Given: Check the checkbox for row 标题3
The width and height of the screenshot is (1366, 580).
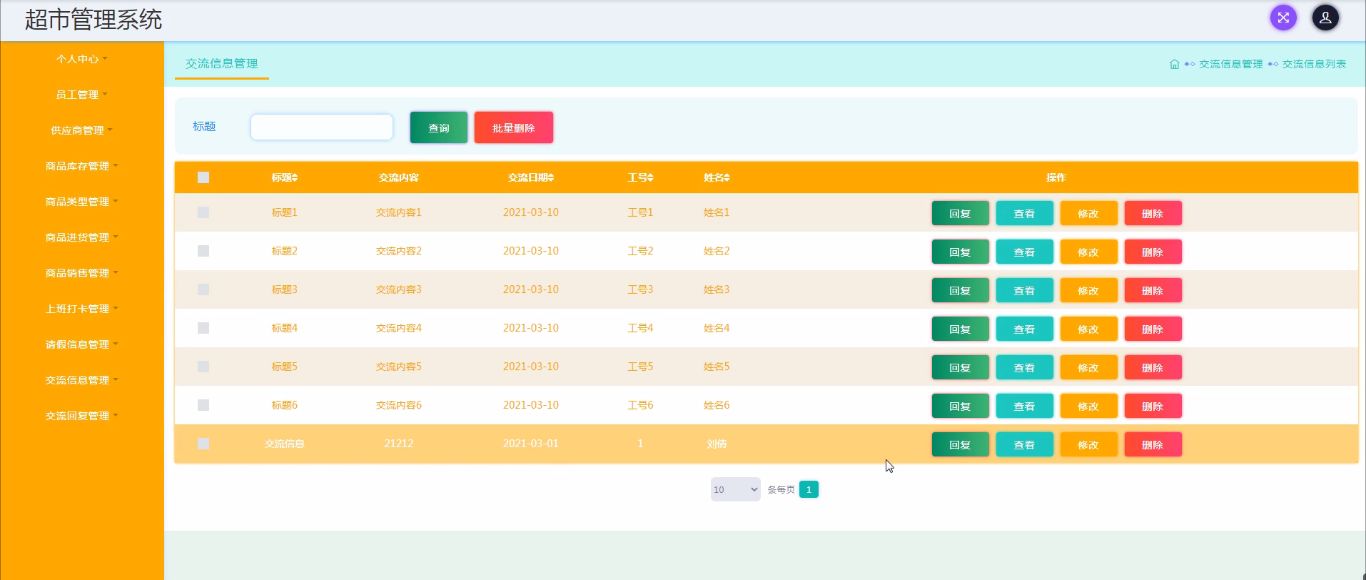Looking at the screenshot, I should [x=203, y=290].
